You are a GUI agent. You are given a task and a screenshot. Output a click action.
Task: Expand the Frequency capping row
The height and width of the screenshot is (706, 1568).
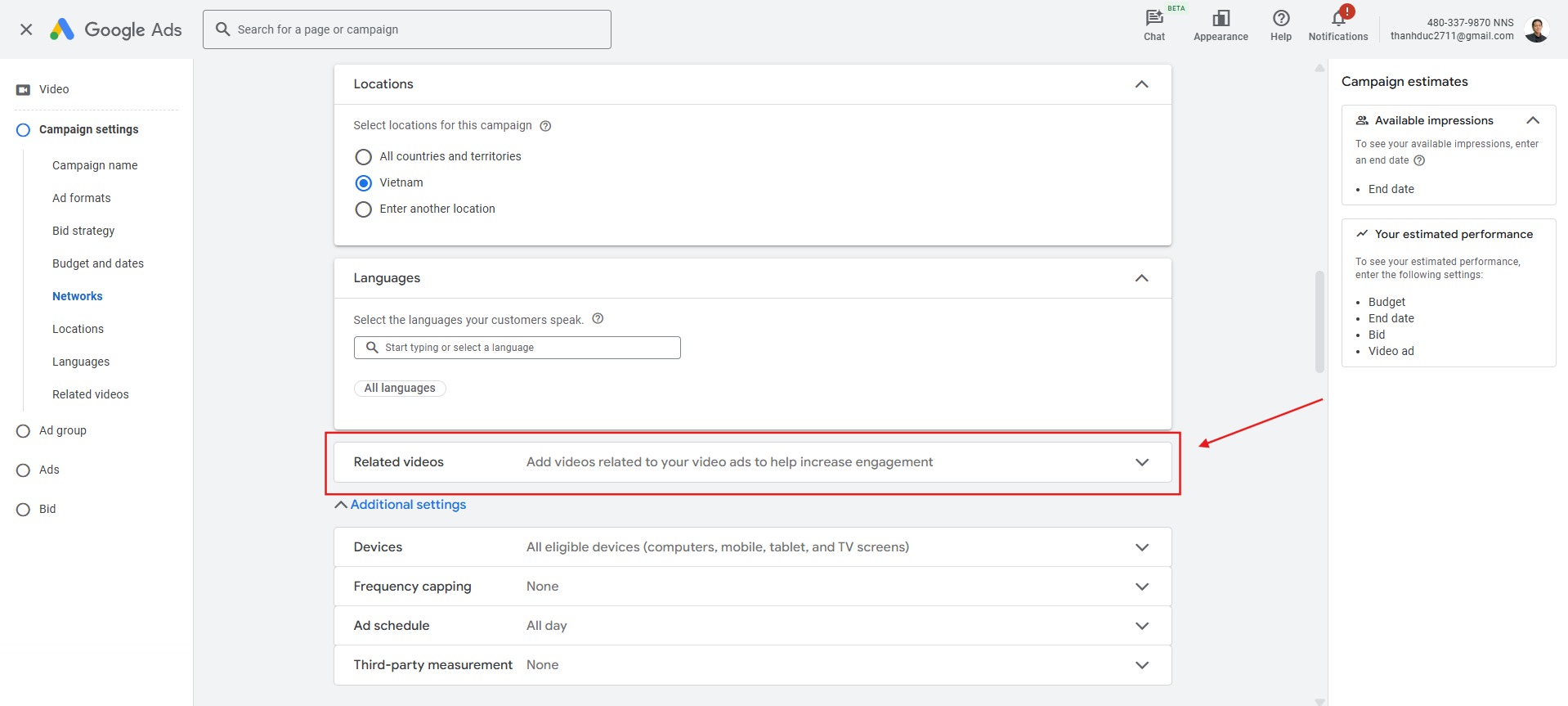(1141, 587)
